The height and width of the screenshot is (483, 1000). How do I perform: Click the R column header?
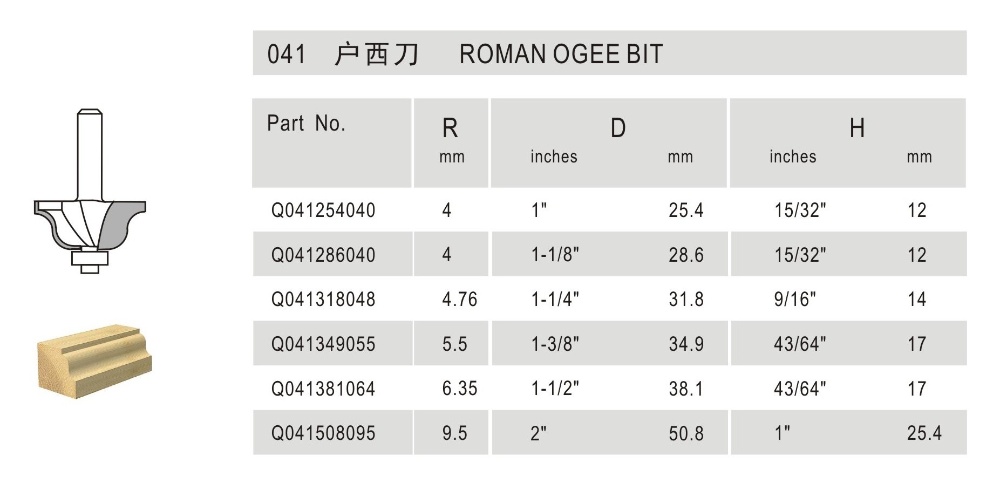tap(450, 129)
